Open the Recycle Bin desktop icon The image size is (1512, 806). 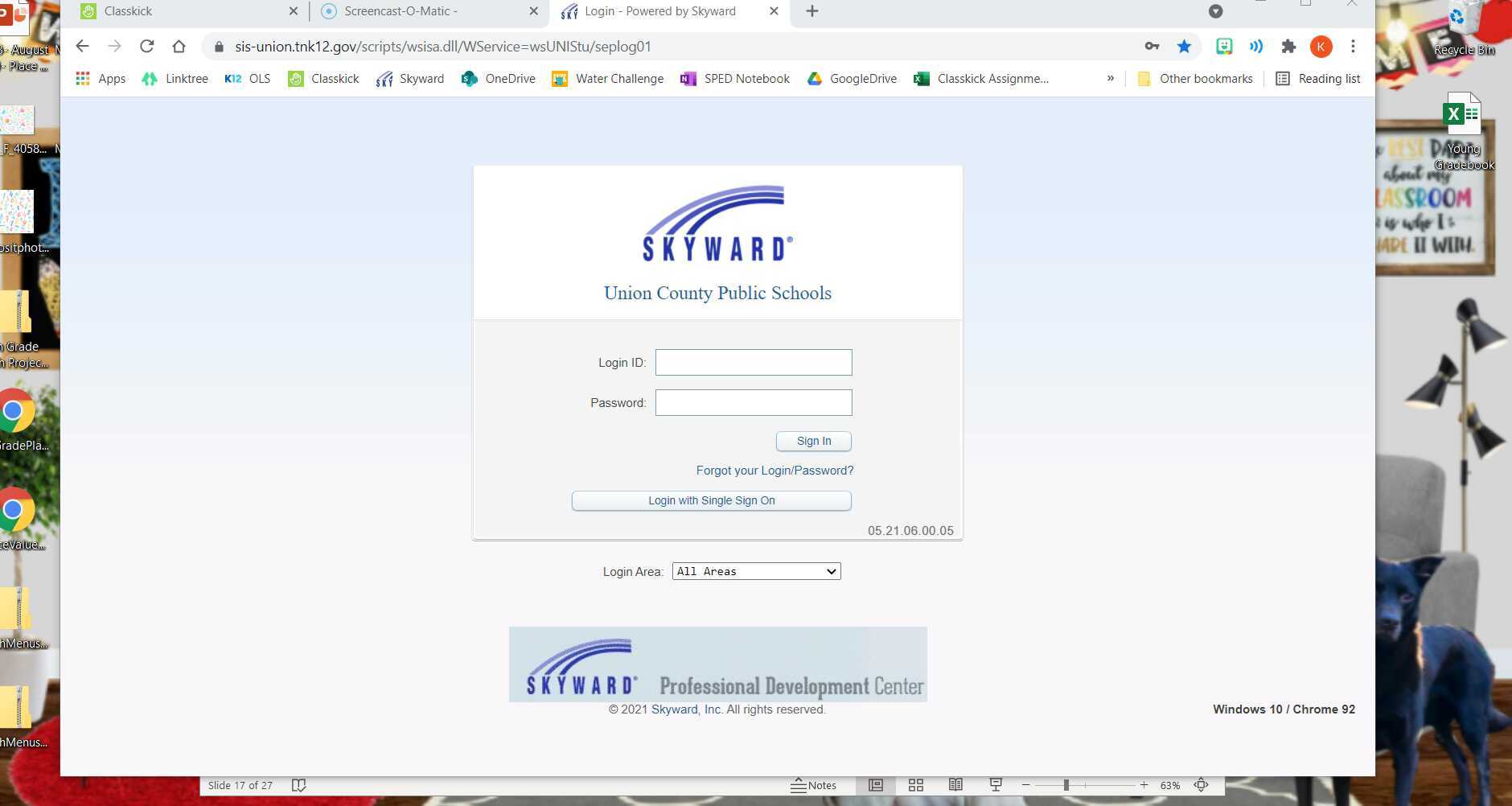(x=1464, y=31)
